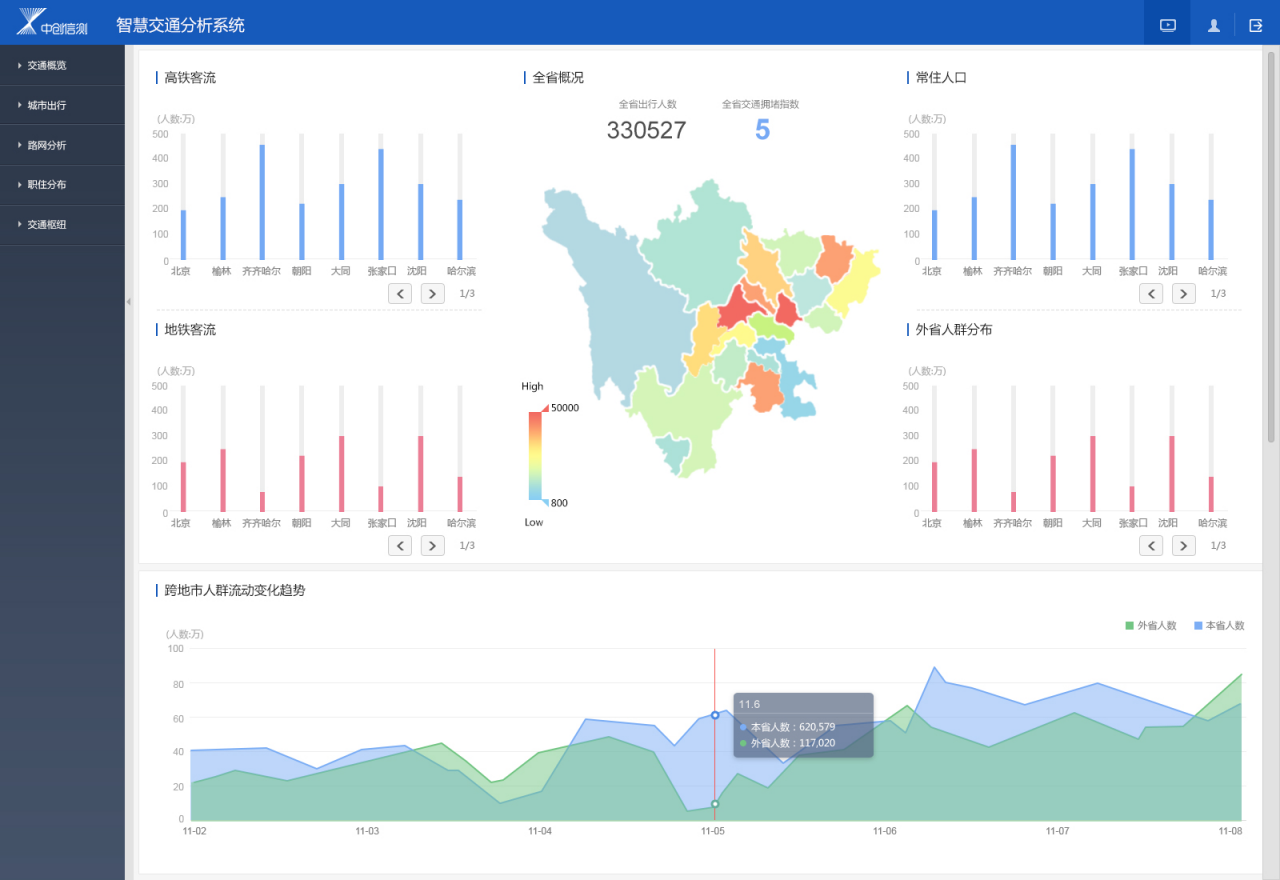Open 交通枢纽 menu item
The height and width of the screenshot is (880, 1280).
62,225
